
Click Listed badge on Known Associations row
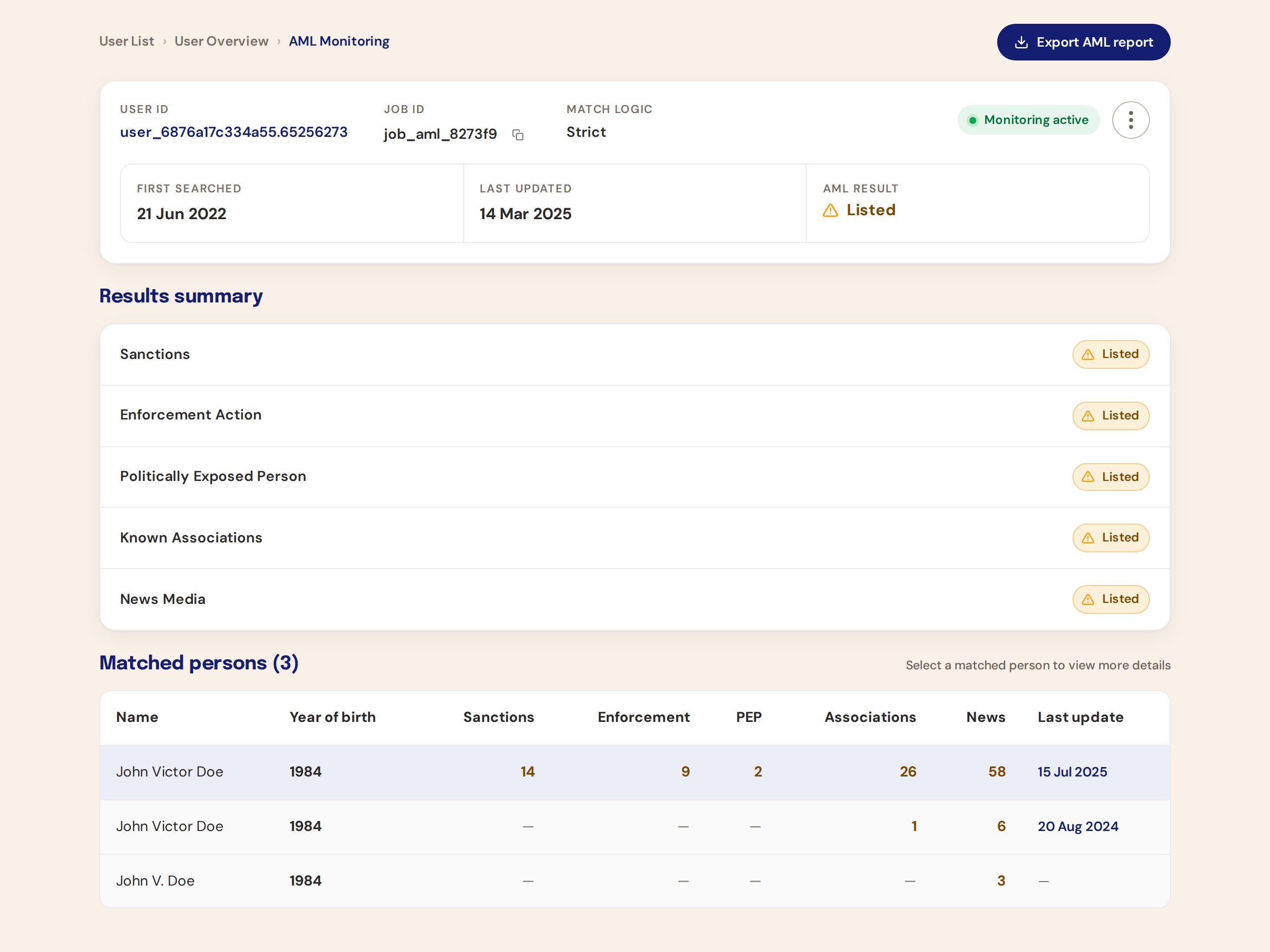[1110, 537]
